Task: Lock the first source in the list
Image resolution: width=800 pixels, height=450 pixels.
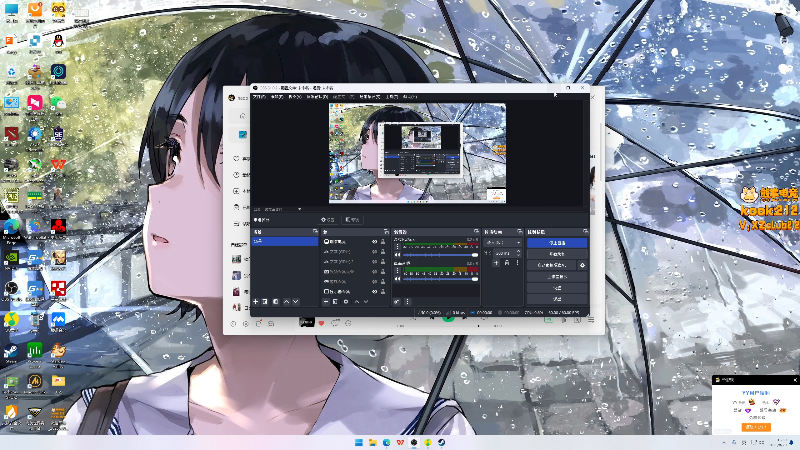Action: [383, 242]
